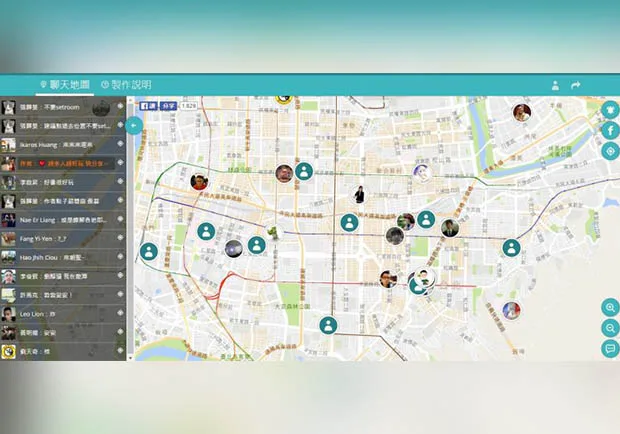The width and height of the screenshot is (620, 434).
Task: Select Hao Jhih Ciou's chat message
Action: coord(63,258)
